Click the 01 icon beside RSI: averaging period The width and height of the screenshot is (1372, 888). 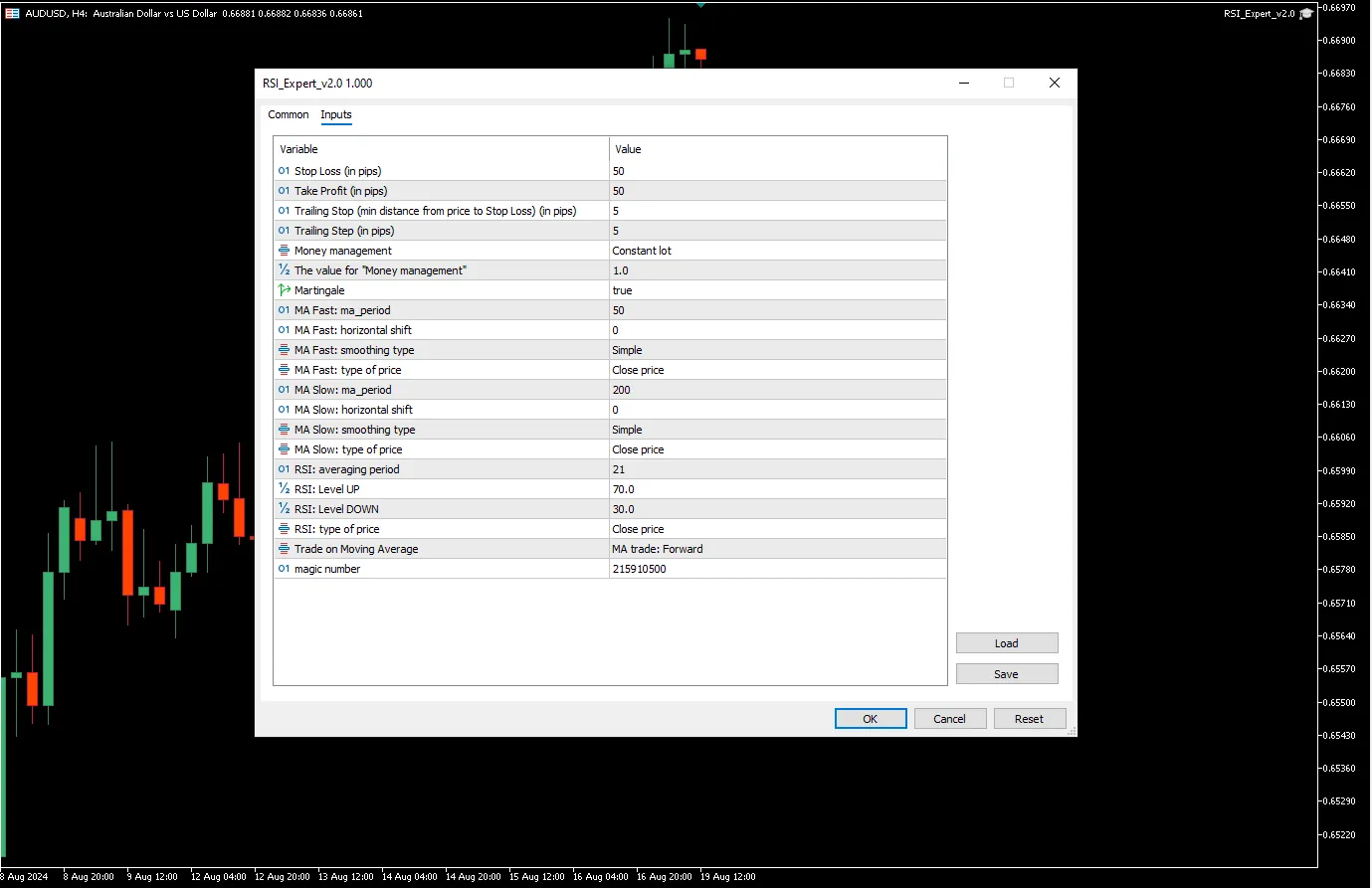(x=282, y=468)
